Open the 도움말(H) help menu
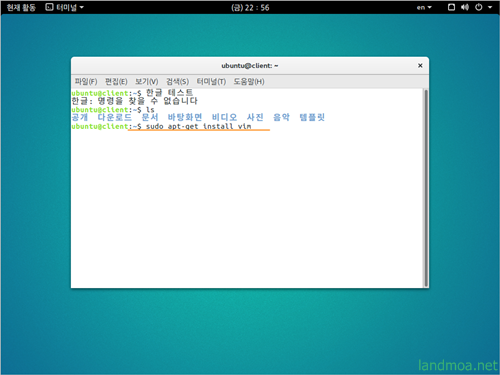 click(249, 82)
